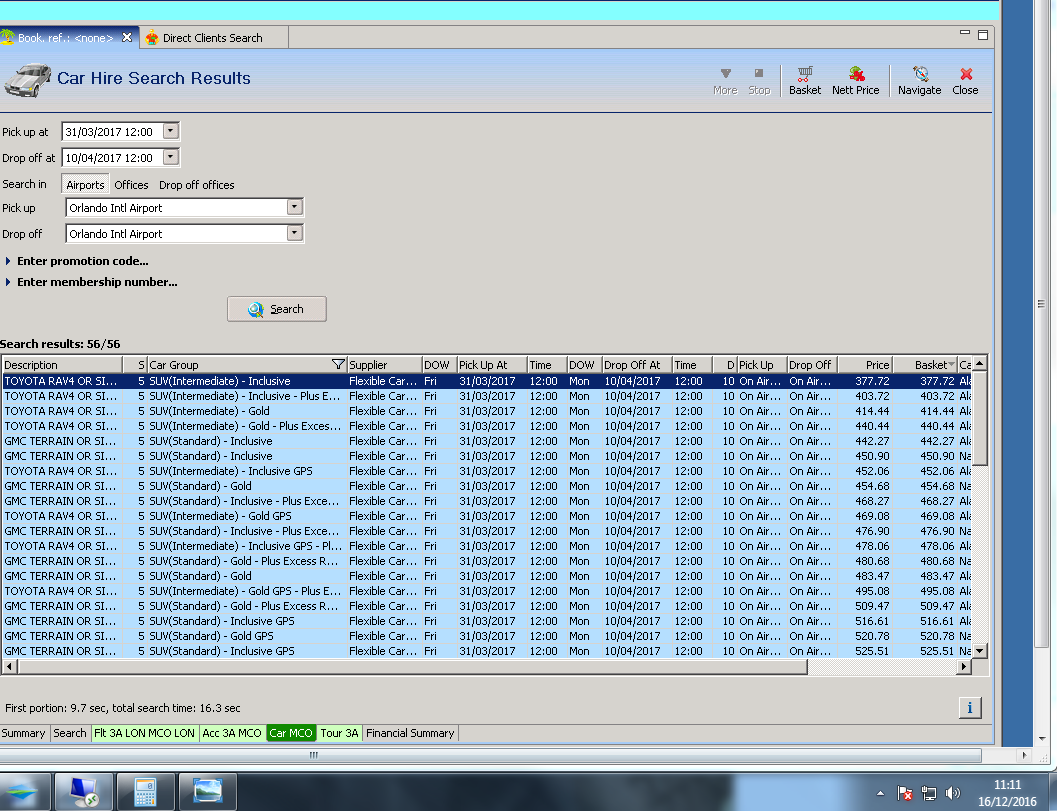Open the Drop off at date dropdown

[x=171, y=157]
